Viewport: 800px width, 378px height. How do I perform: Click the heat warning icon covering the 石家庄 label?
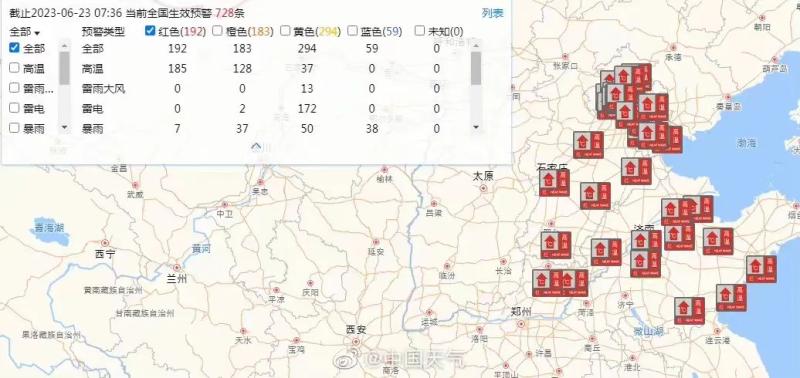555,183
